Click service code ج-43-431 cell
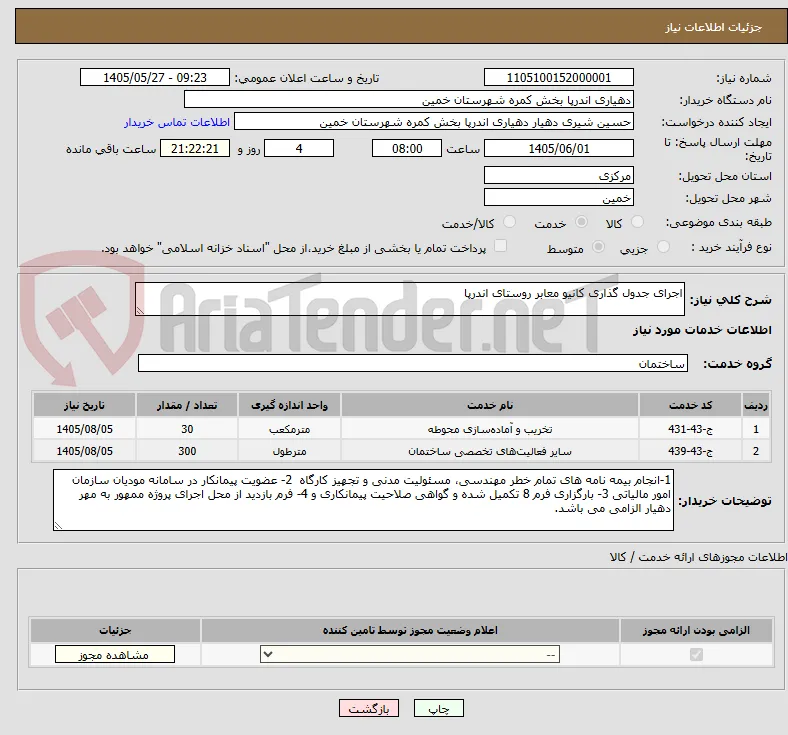 [x=691, y=429]
